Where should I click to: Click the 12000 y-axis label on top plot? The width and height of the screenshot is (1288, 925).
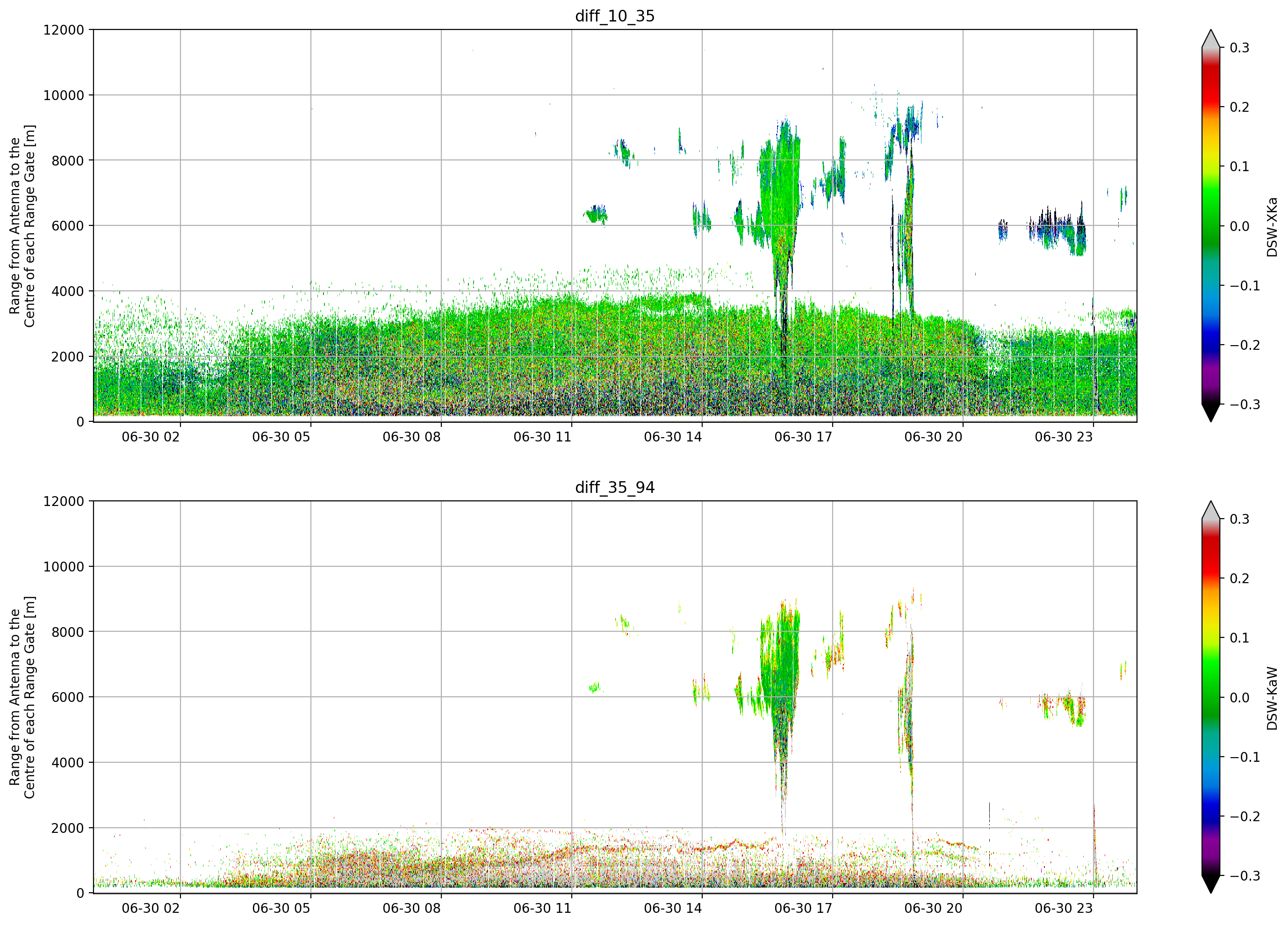pyautogui.click(x=64, y=30)
